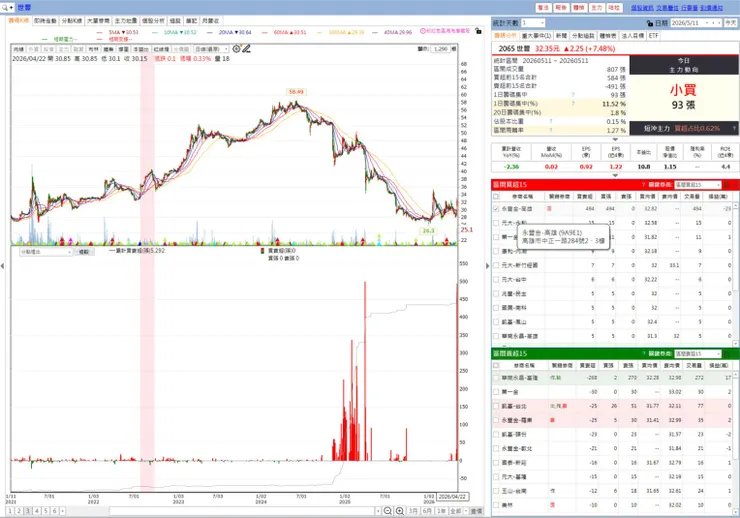Open 行事曆 link at top right
Viewport: 740px width, 518px height.
click(689, 8)
